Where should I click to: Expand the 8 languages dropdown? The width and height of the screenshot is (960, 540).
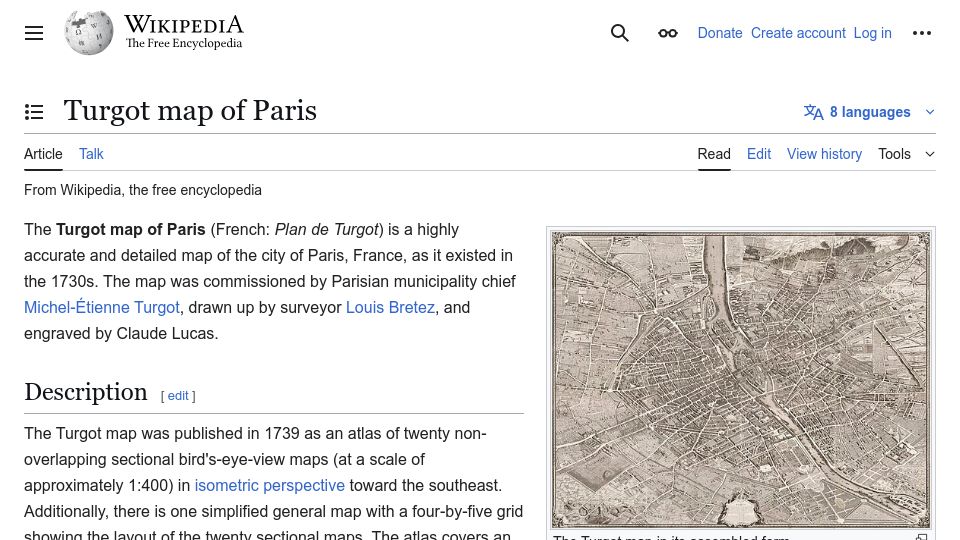pyautogui.click(x=869, y=112)
